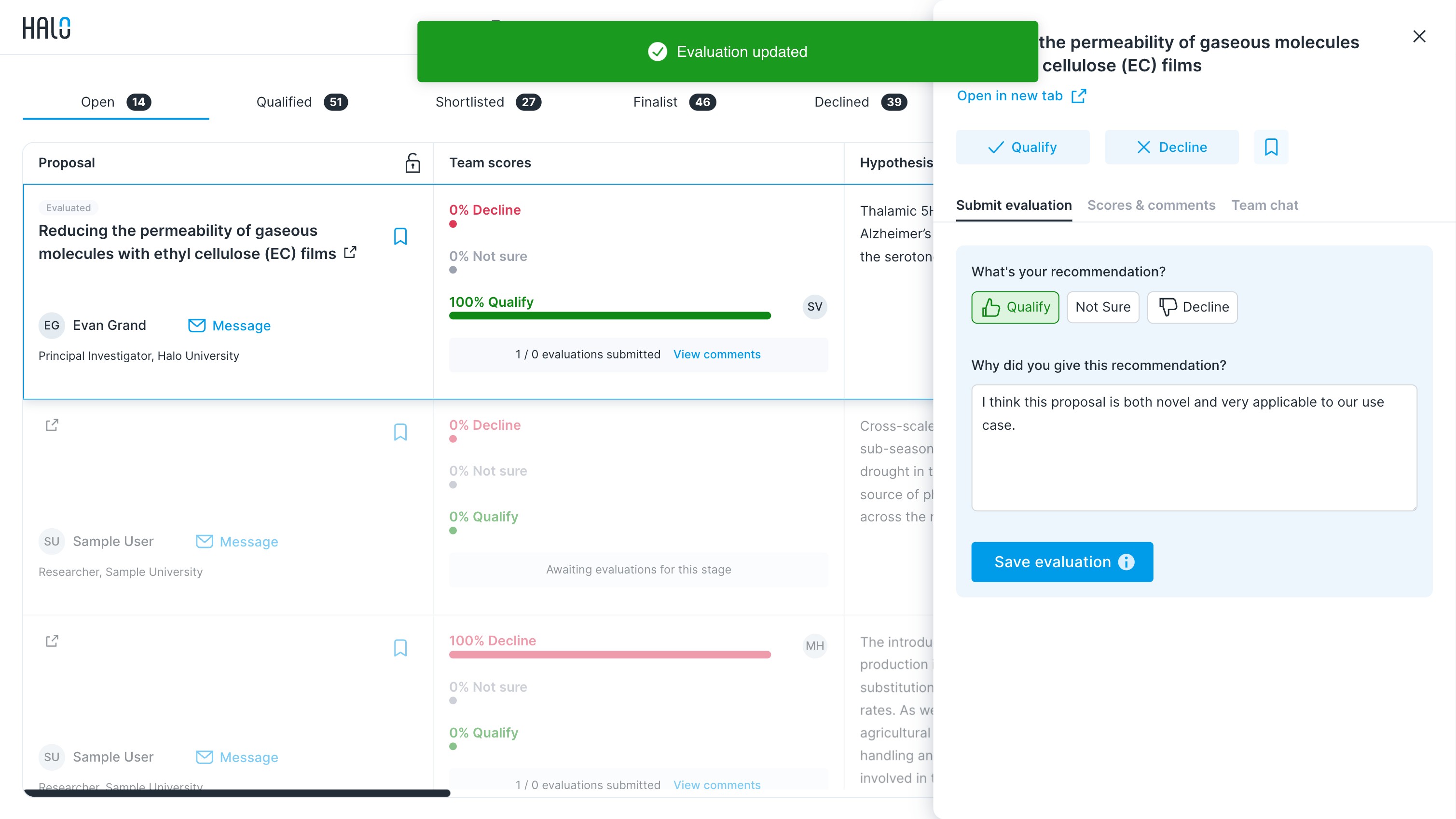Click the SV evaluator avatar
Image resolution: width=1456 pixels, height=819 pixels.
click(814, 306)
